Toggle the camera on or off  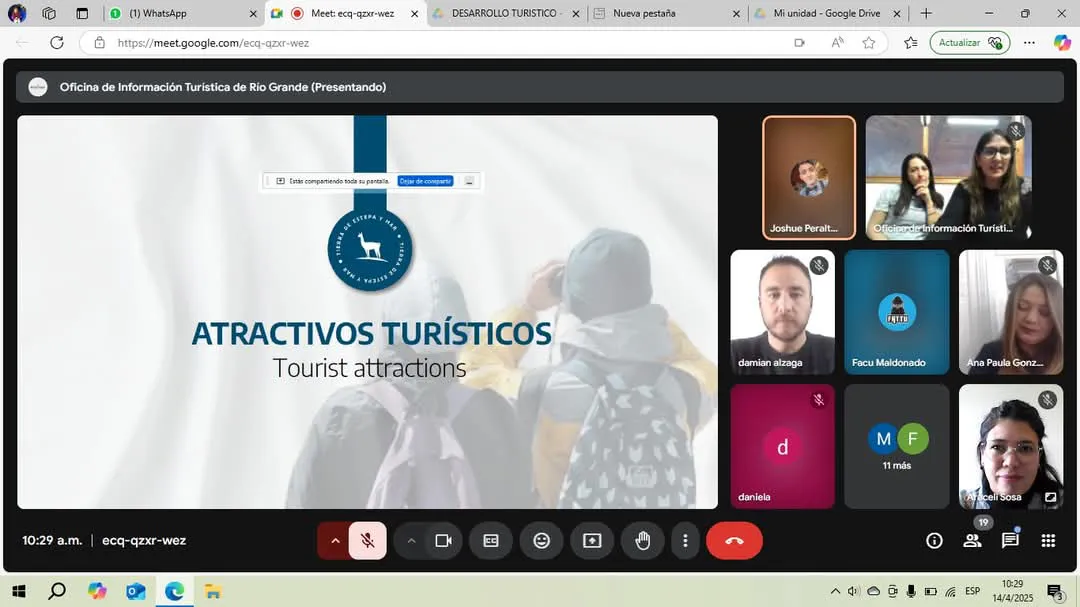point(443,541)
